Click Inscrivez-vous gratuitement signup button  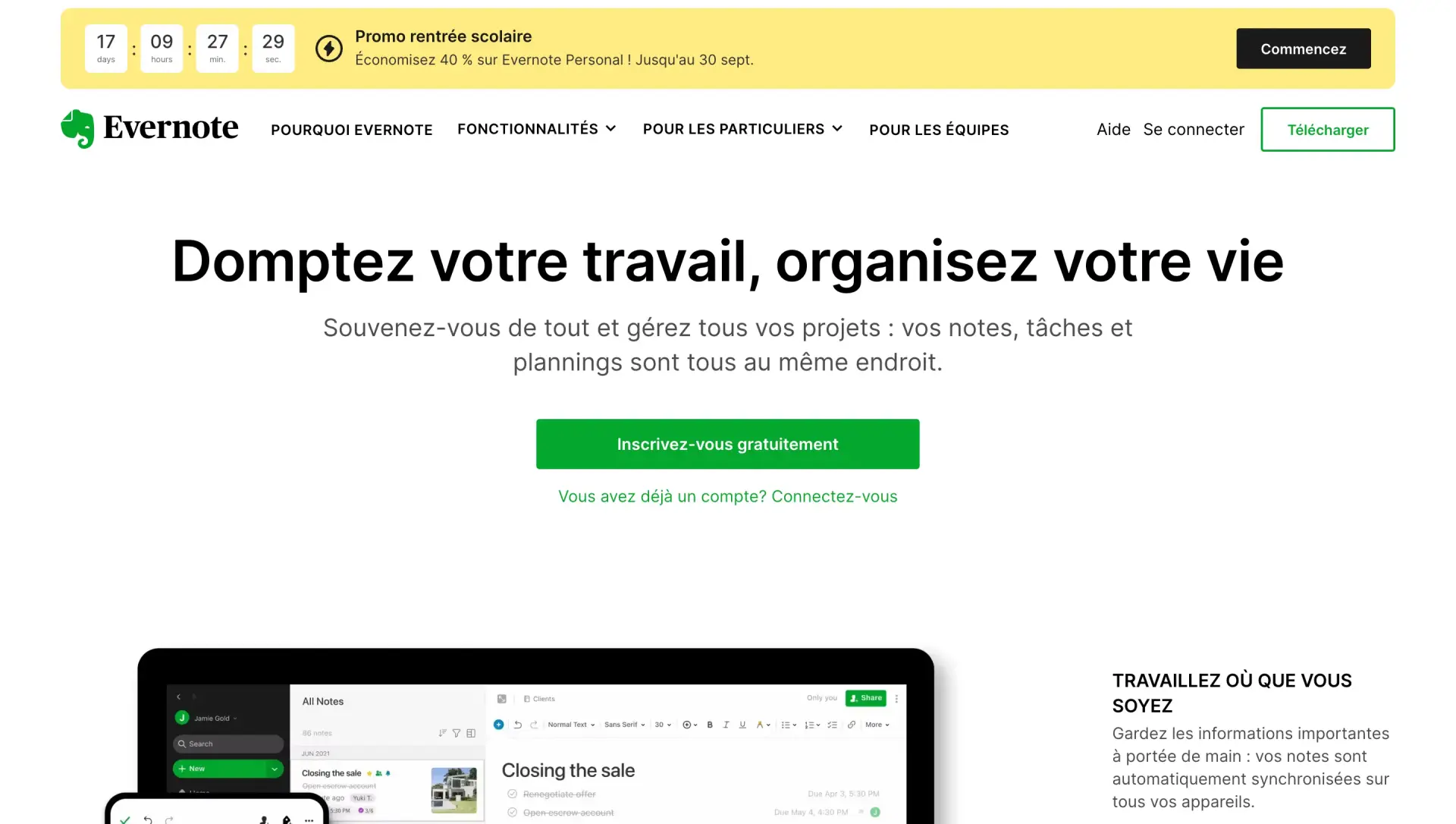tap(728, 444)
